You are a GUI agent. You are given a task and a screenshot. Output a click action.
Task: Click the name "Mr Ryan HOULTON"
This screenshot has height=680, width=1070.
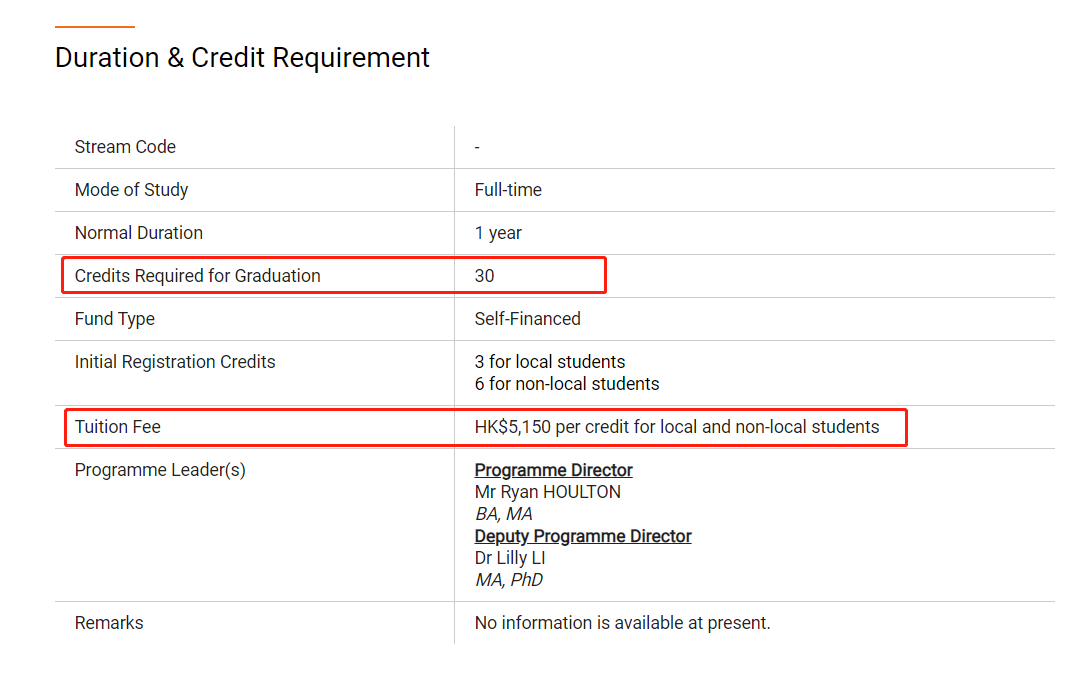click(x=547, y=492)
